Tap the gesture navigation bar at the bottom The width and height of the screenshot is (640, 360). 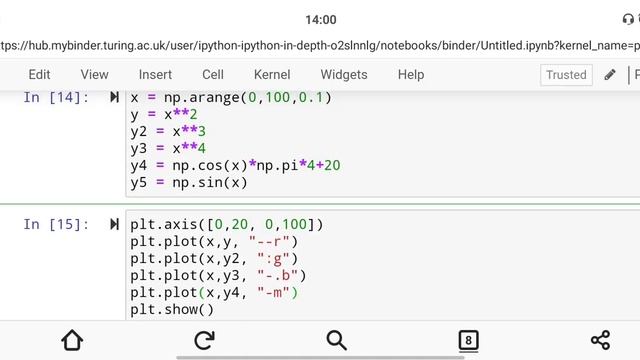320,358
